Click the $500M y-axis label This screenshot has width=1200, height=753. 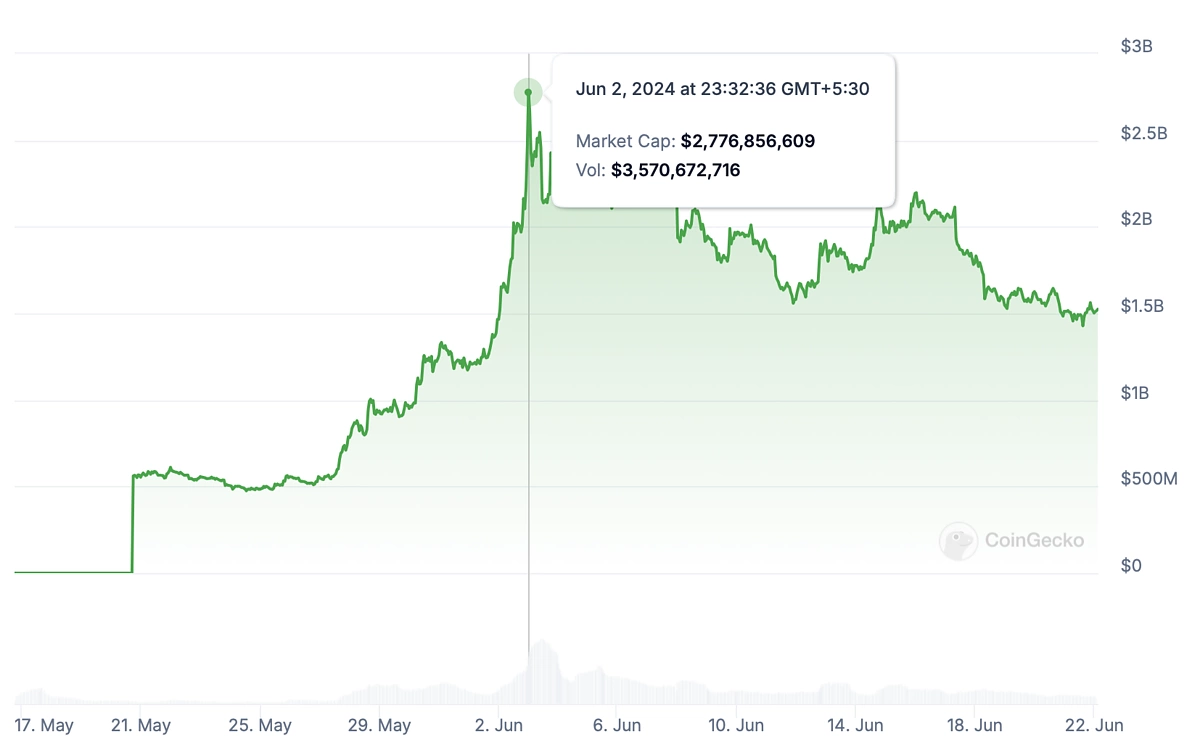click(x=1150, y=479)
